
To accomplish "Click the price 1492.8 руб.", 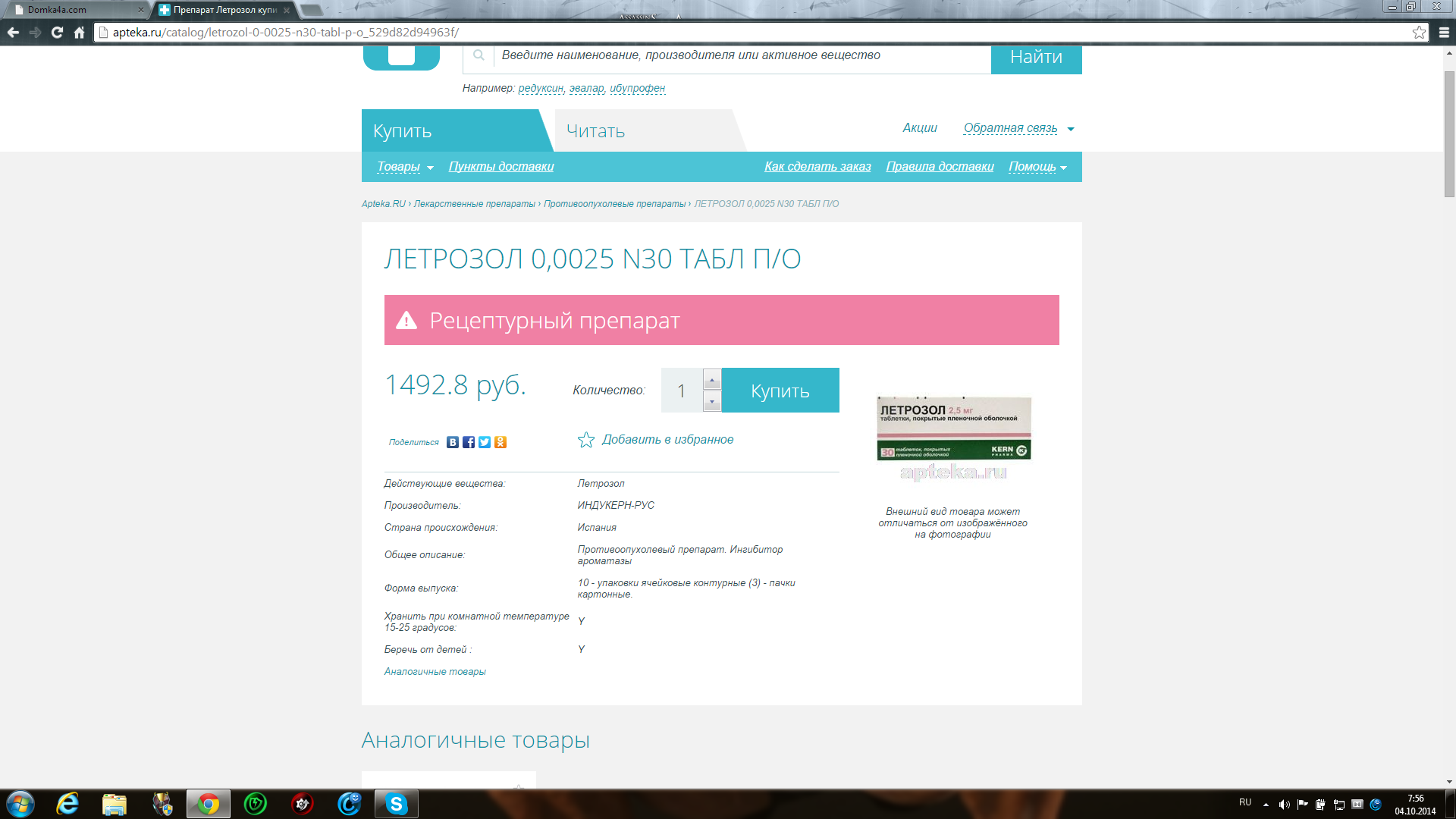I will point(456,385).
